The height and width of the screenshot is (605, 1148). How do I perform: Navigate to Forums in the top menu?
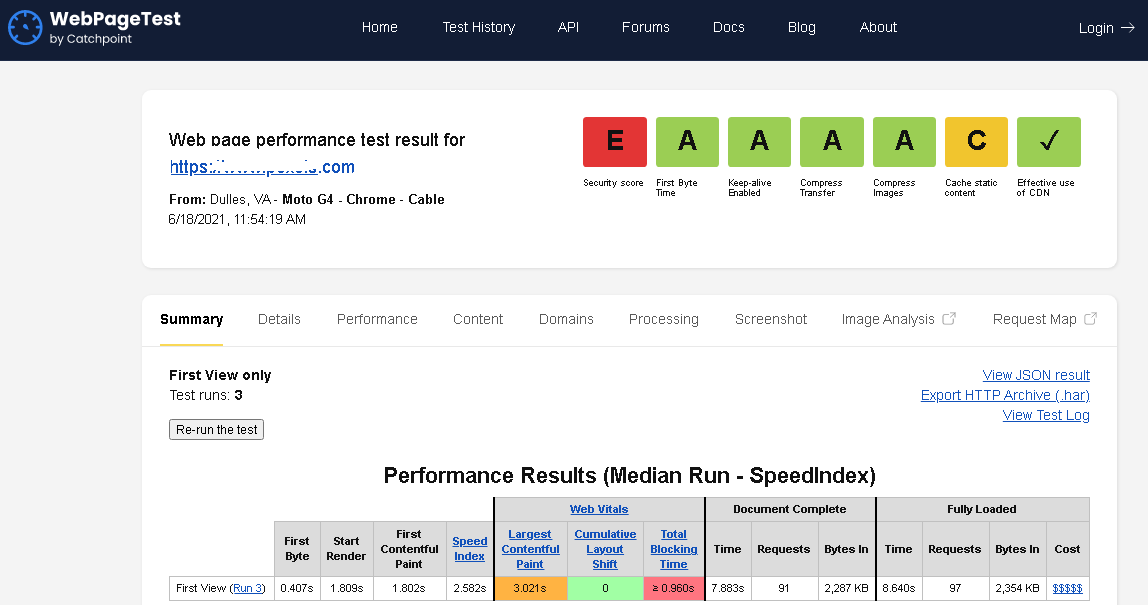coord(645,27)
